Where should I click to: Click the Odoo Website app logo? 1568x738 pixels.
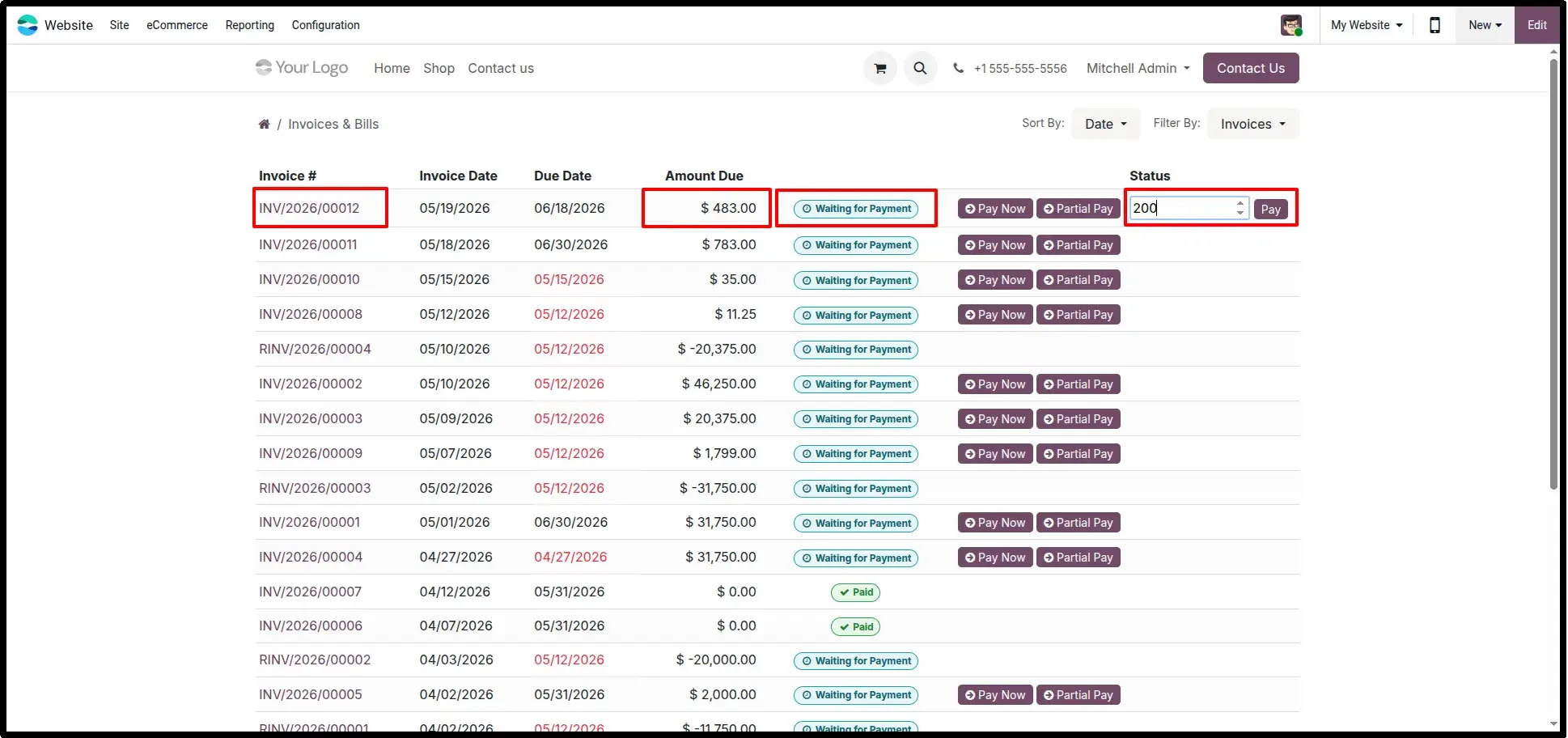pos(28,25)
